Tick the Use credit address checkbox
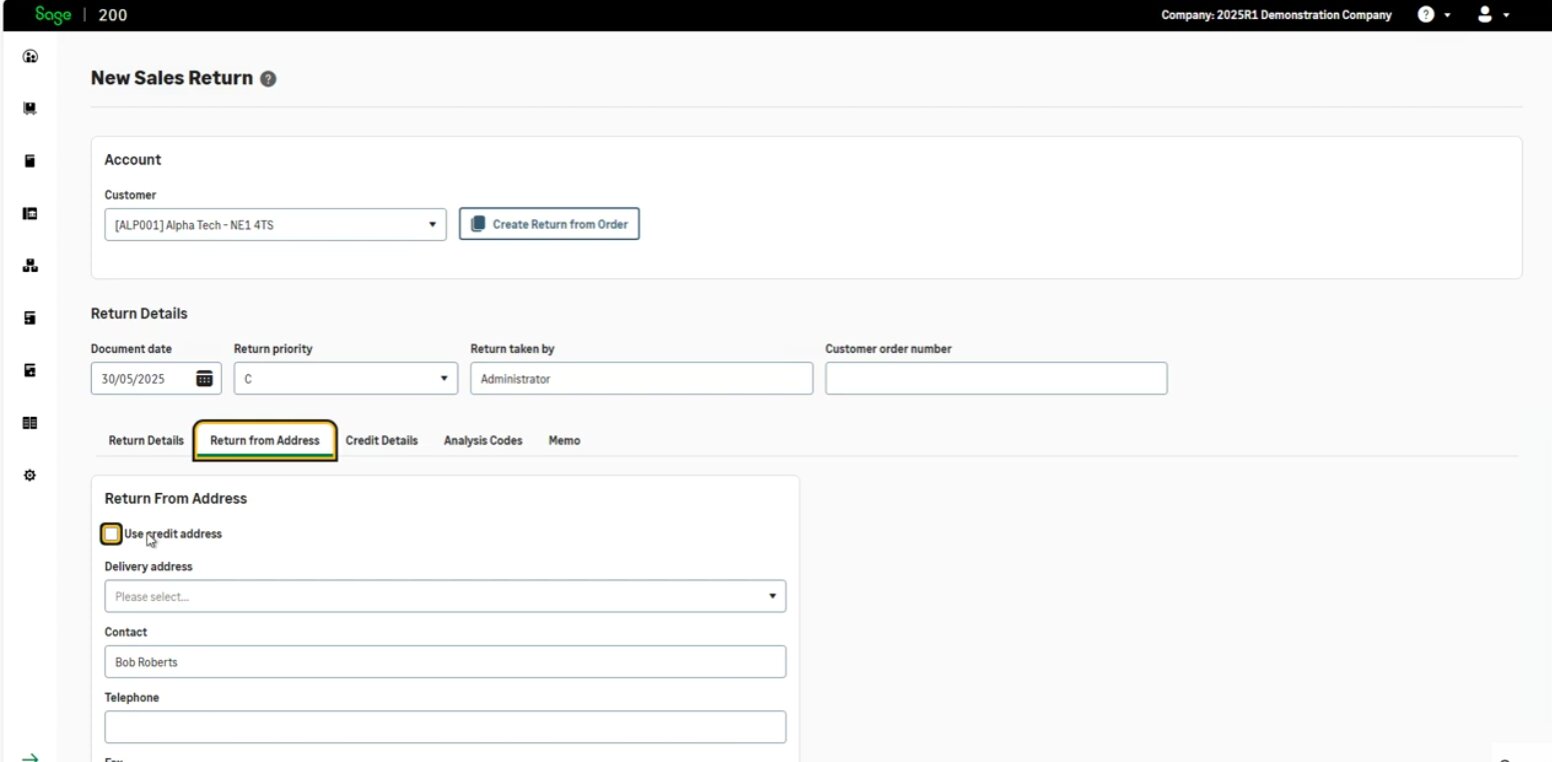 (111, 534)
